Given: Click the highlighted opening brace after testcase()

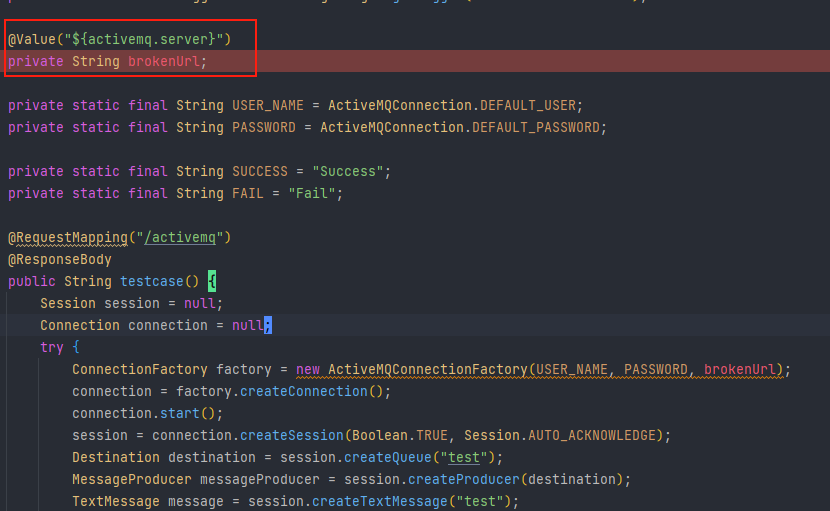Looking at the screenshot, I should tap(212, 282).
